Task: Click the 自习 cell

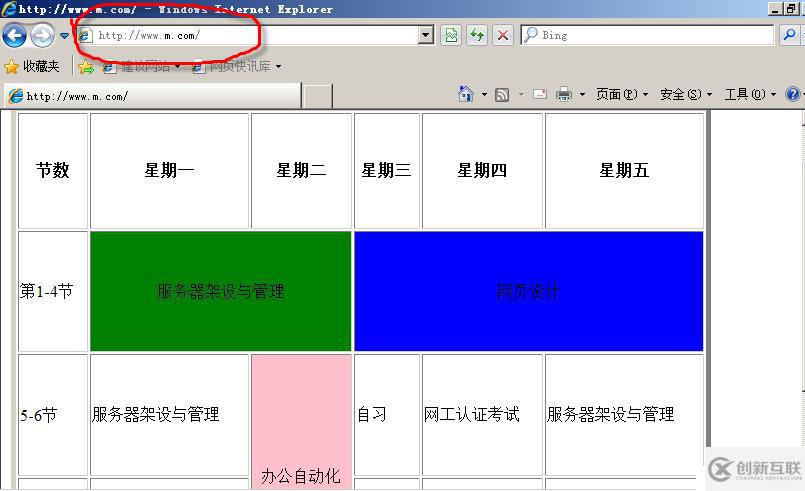Action: [x=387, y=415]
